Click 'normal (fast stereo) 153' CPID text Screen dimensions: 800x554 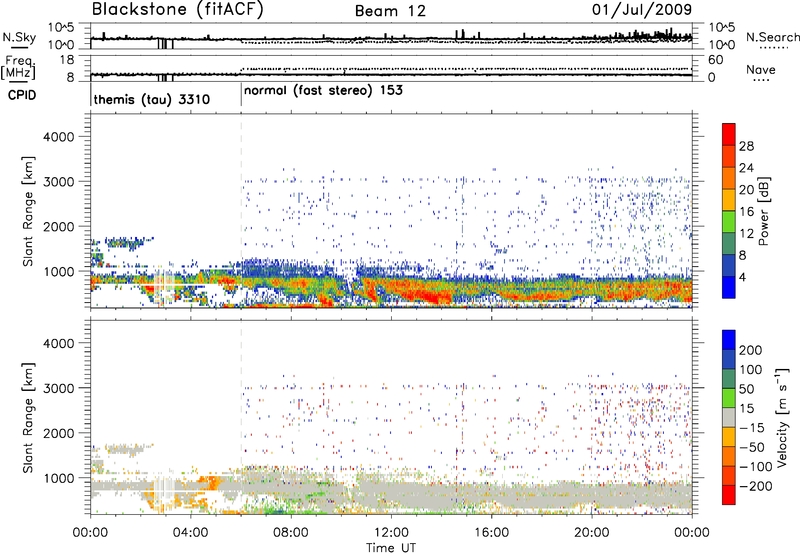[323, 91]
